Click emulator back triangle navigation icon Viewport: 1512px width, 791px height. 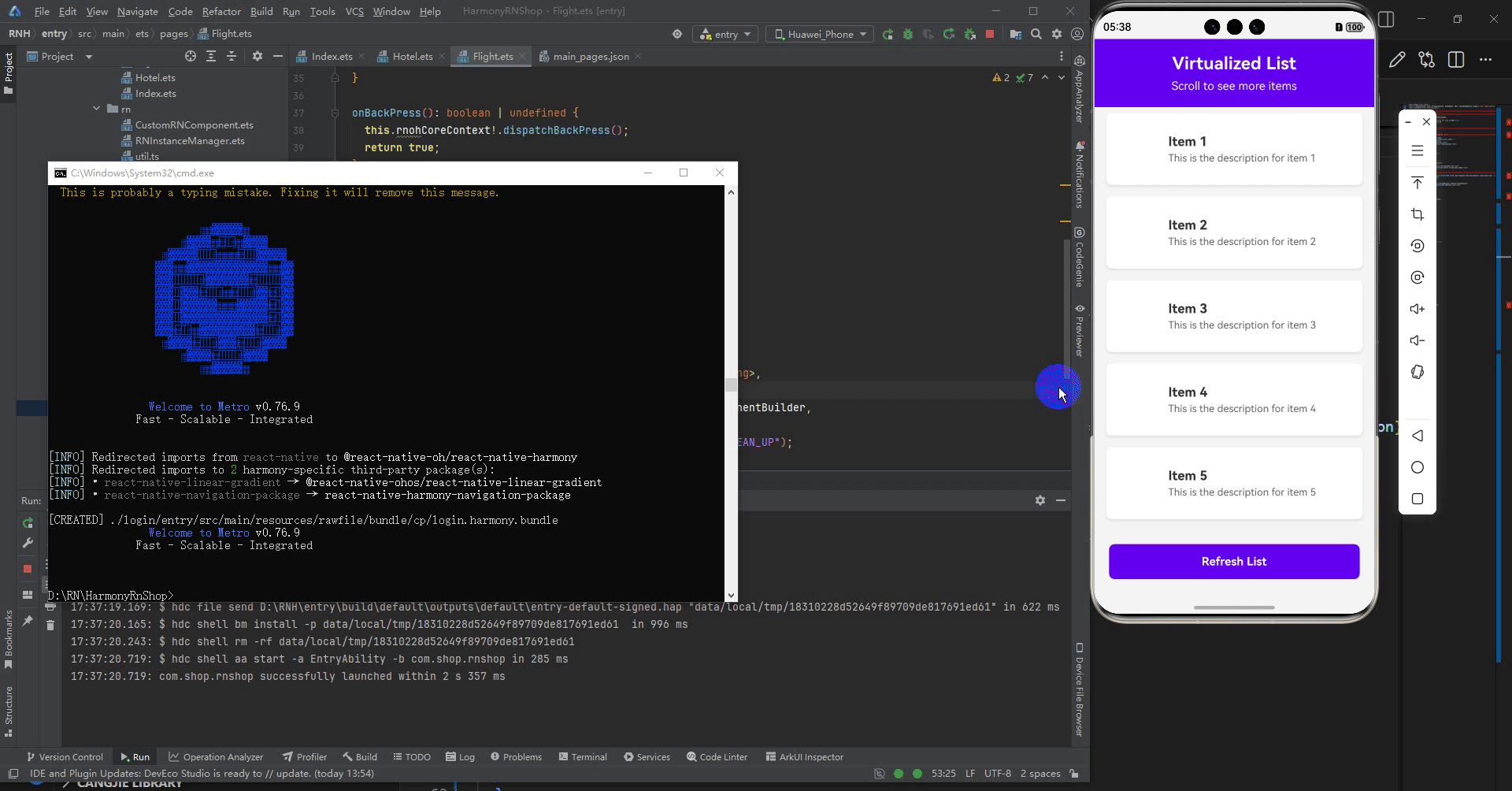tap(1417, 436)
